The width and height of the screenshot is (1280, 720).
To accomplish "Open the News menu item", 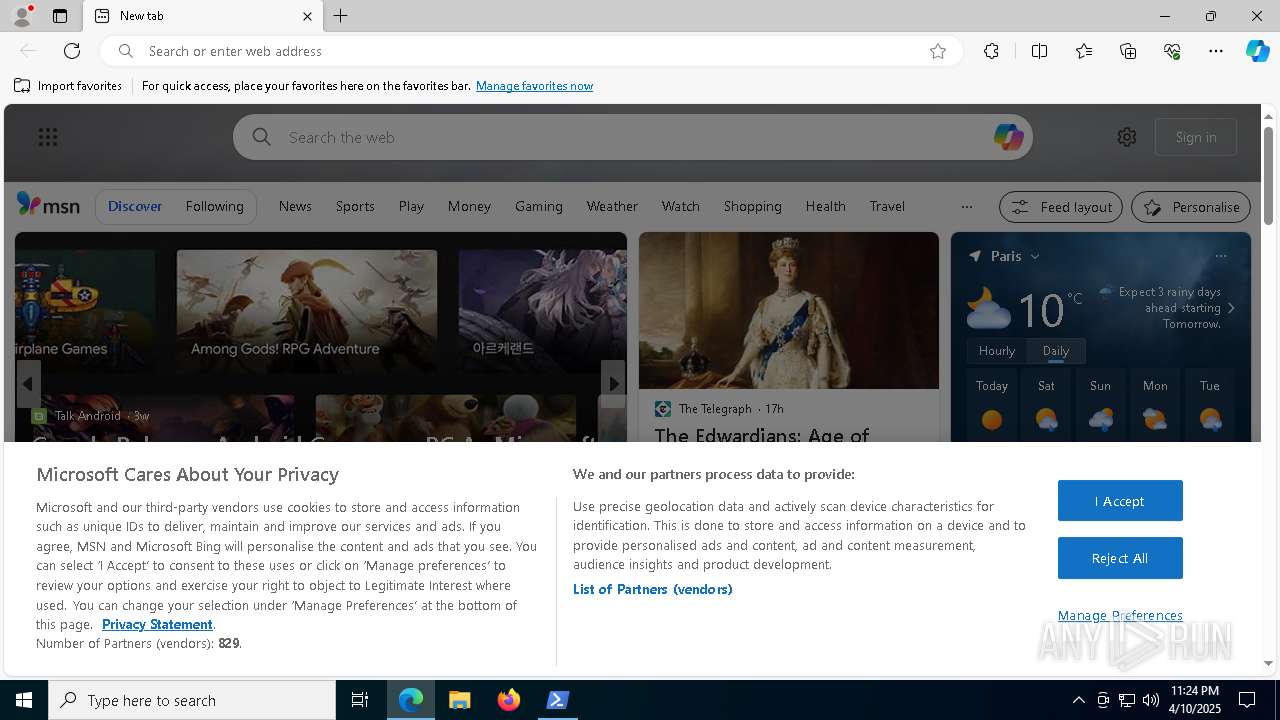I will pos(295,206).
